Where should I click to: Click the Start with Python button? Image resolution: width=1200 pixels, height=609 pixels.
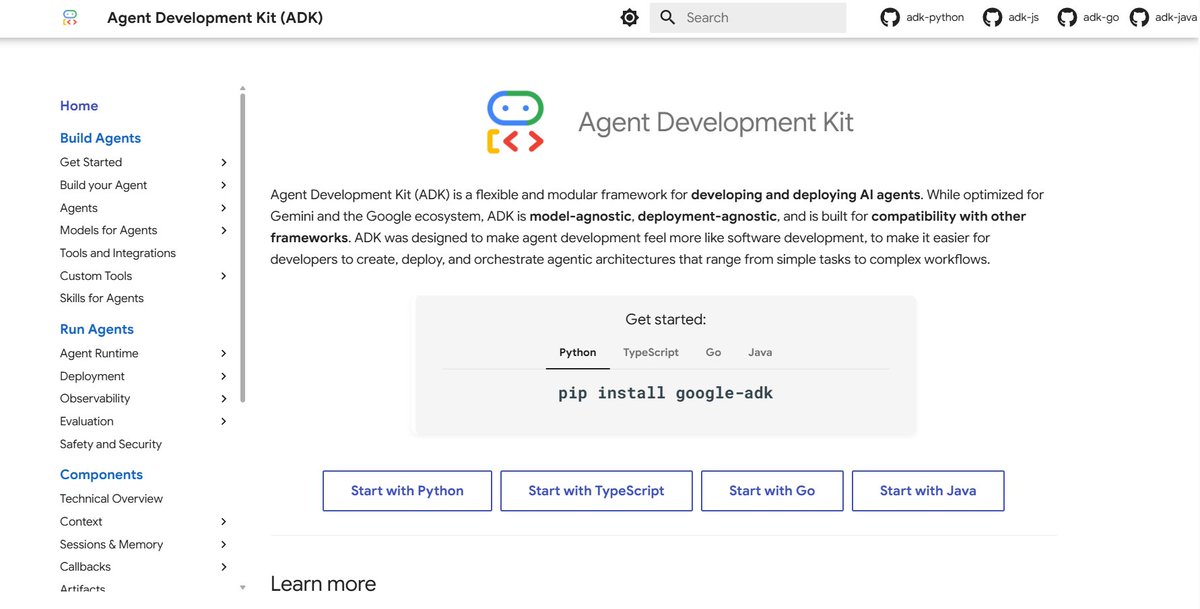point(407,491)
